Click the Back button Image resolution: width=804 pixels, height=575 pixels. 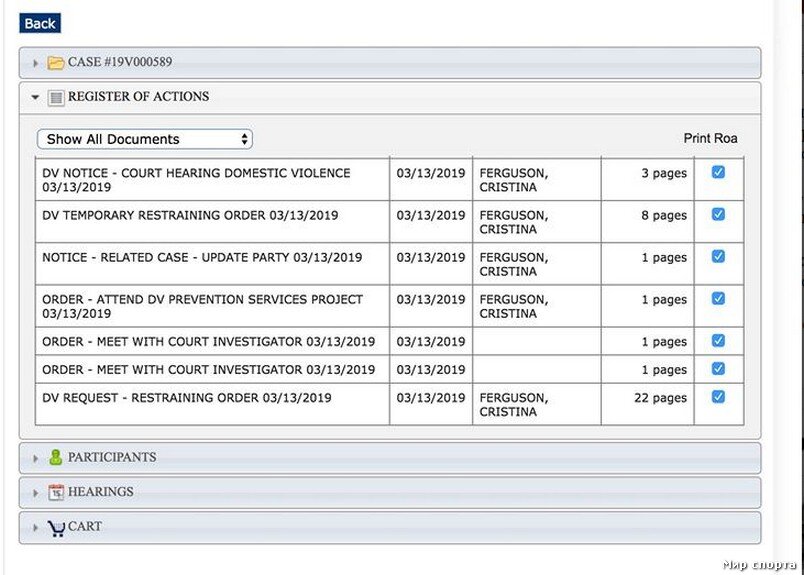pyautogui.click(x=40, y=24)
